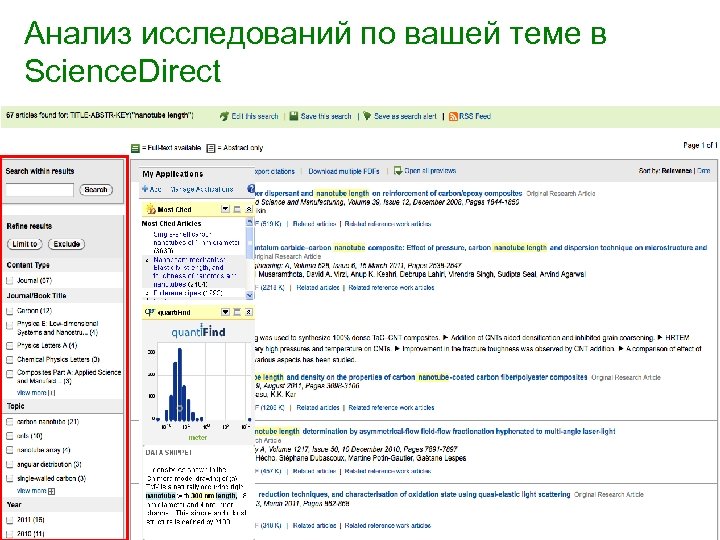Click the Save as search alert link

(405, 116)
